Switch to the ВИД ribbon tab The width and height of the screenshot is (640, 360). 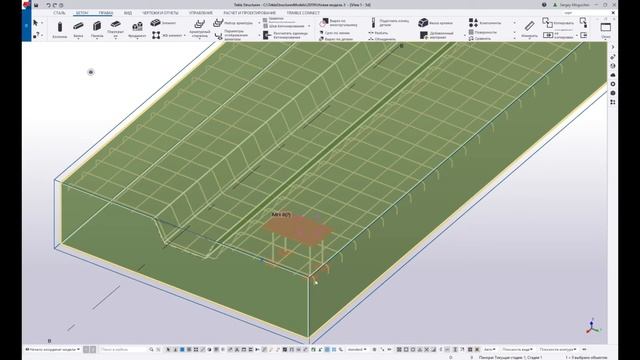(128, 13)
